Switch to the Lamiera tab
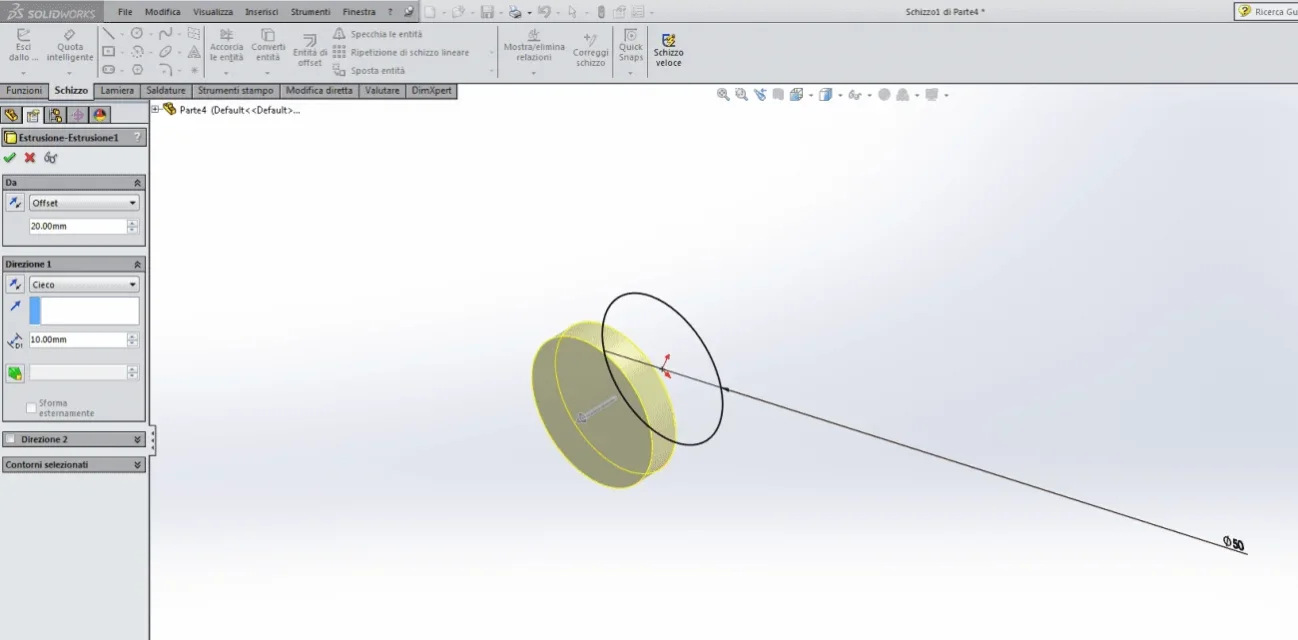 [118, 91]
